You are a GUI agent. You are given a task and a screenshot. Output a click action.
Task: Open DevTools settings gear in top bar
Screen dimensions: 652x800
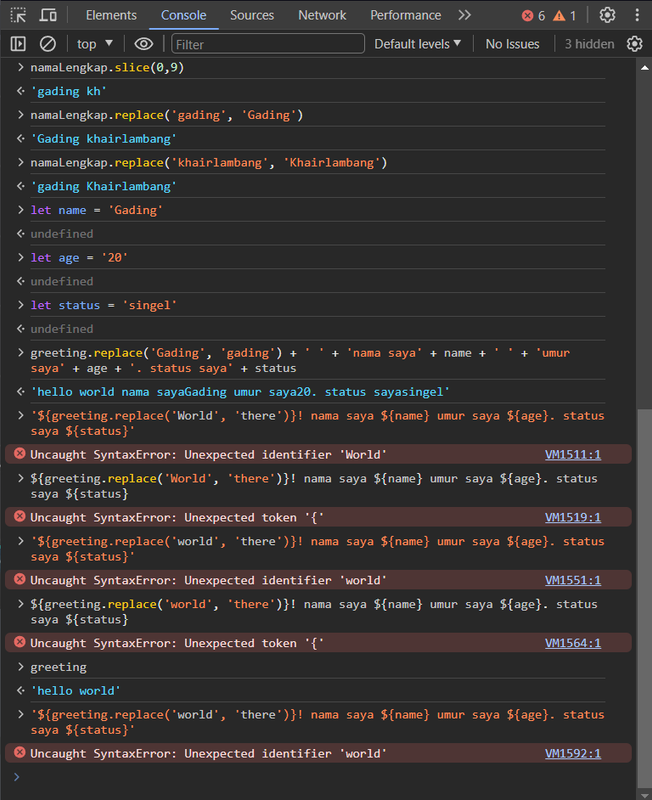[x=607, y=15]
